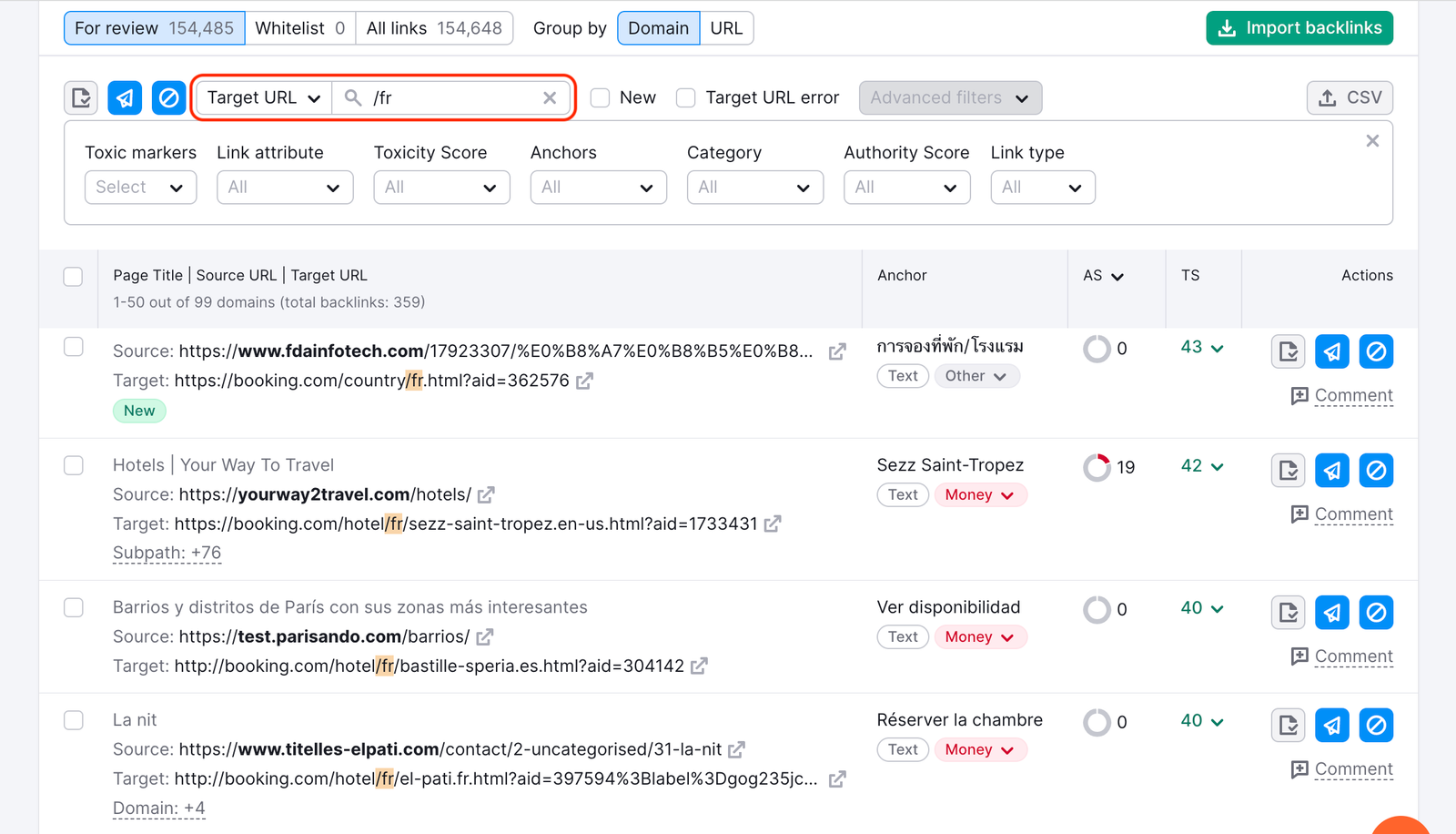Enable the New filter checkbox
Viewport: 1456px width, 834px height.
click(x=600, y=97)
